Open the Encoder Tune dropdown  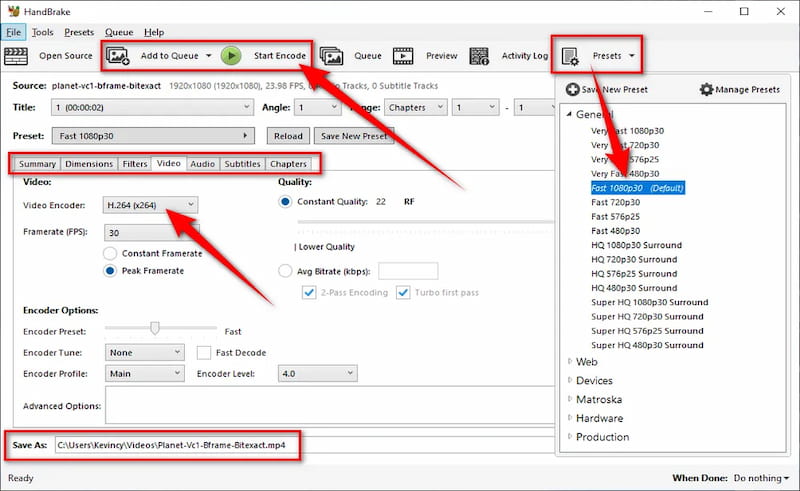click(144, 353)
